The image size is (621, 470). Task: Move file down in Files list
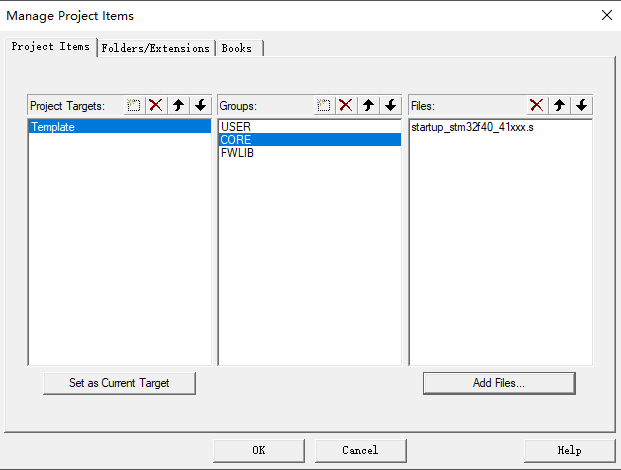tap(581, 105)
